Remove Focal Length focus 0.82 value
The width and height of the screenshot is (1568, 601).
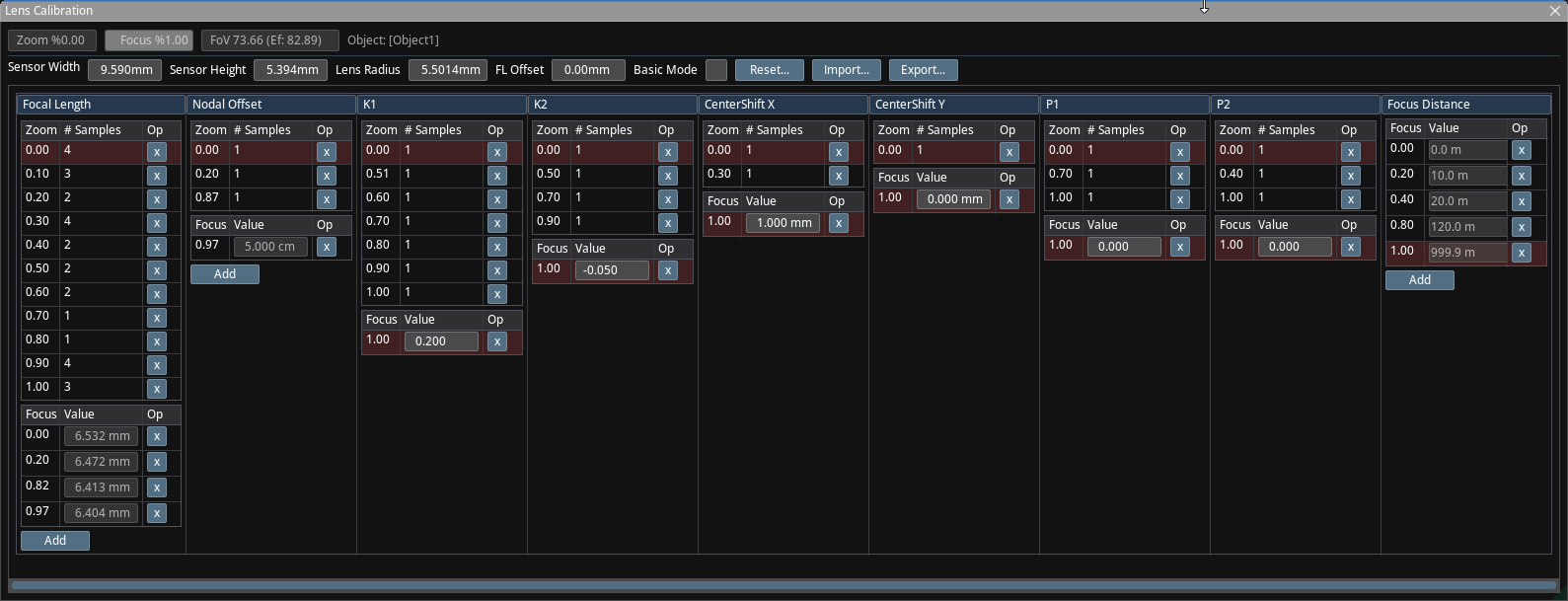click(x=156, y=488)
